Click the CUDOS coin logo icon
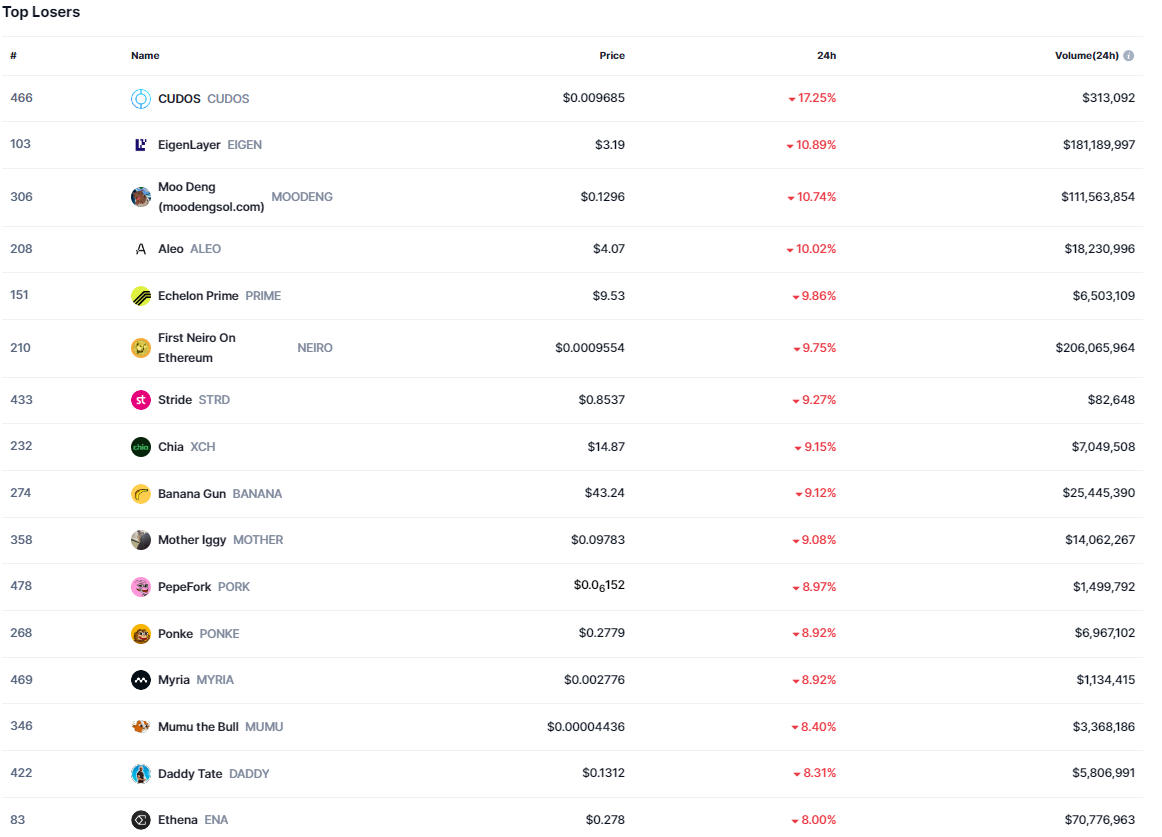The image size is (1162, 837). point(141,99)
